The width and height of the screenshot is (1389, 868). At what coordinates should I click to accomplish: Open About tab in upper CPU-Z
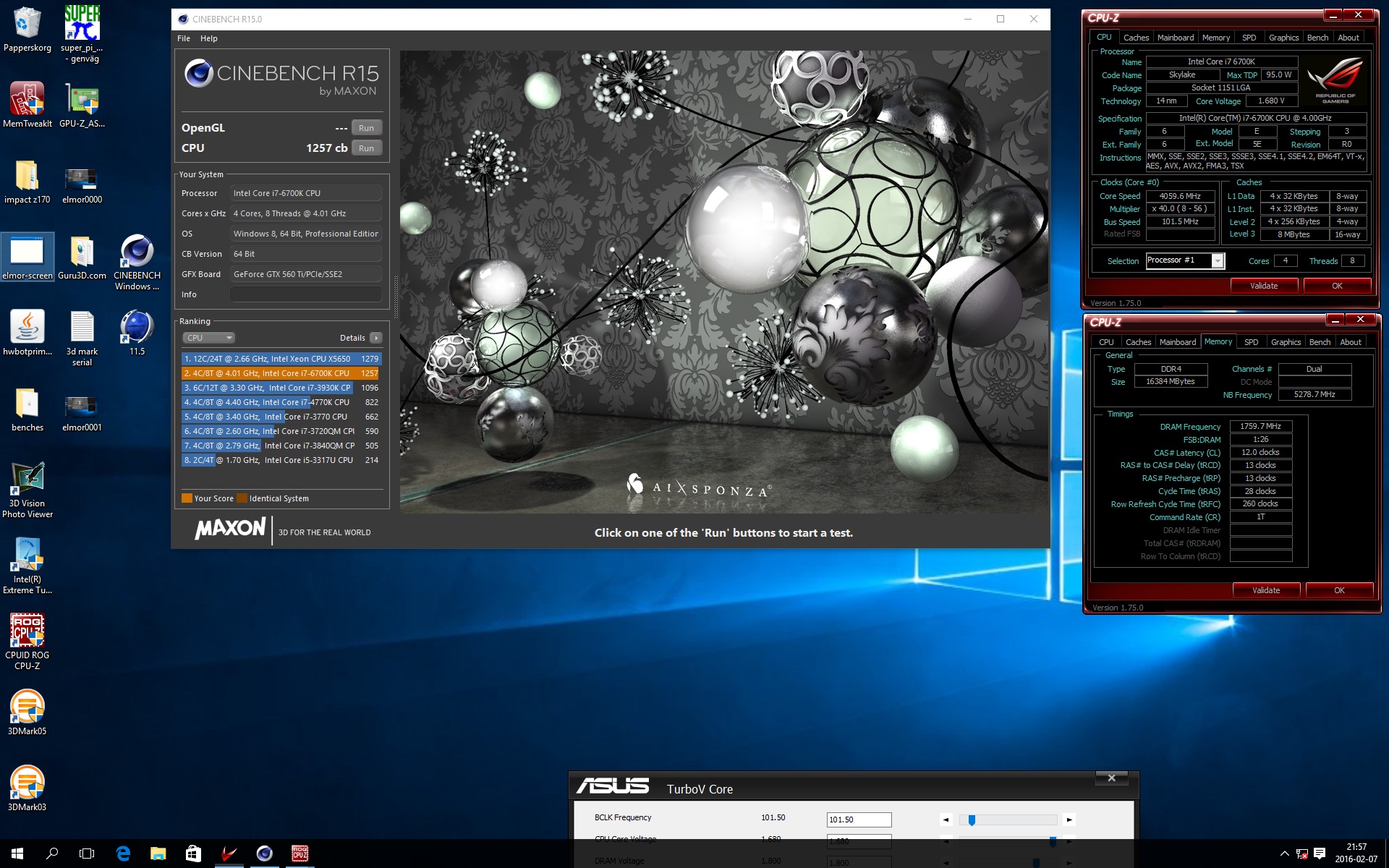pyautogui.click(x=1348, y=38)
